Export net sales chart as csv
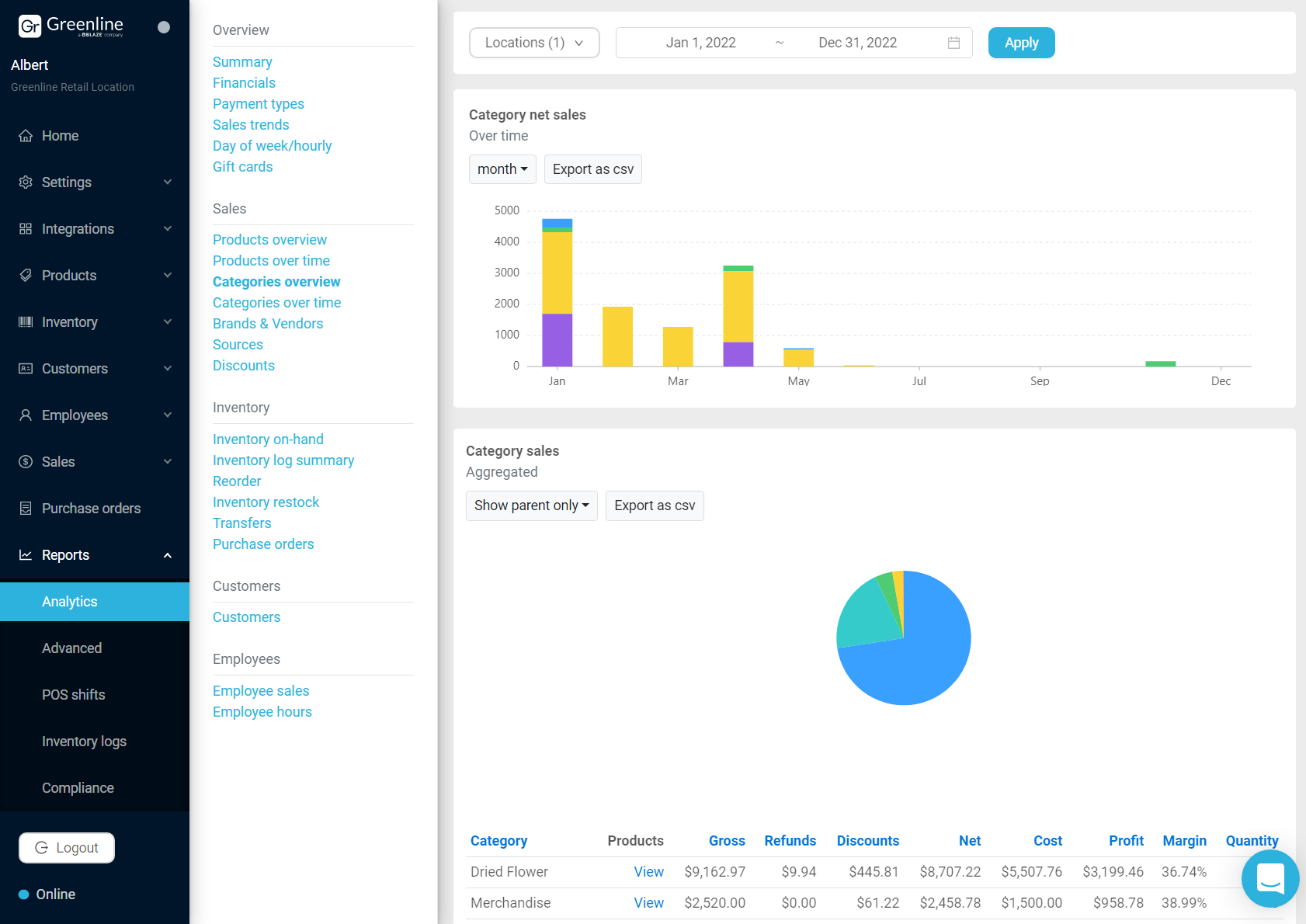Image resolution: width=1306 pixels, height=924 pixels. [593, 169]
